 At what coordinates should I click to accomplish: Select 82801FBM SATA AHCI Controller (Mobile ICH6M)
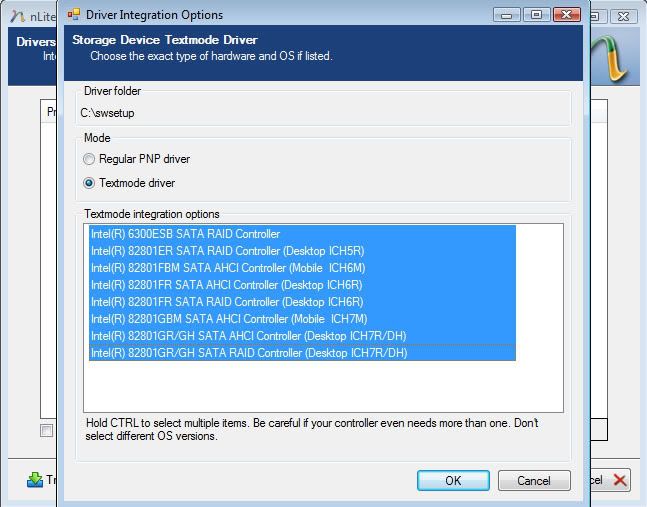(x=302, y=268)
